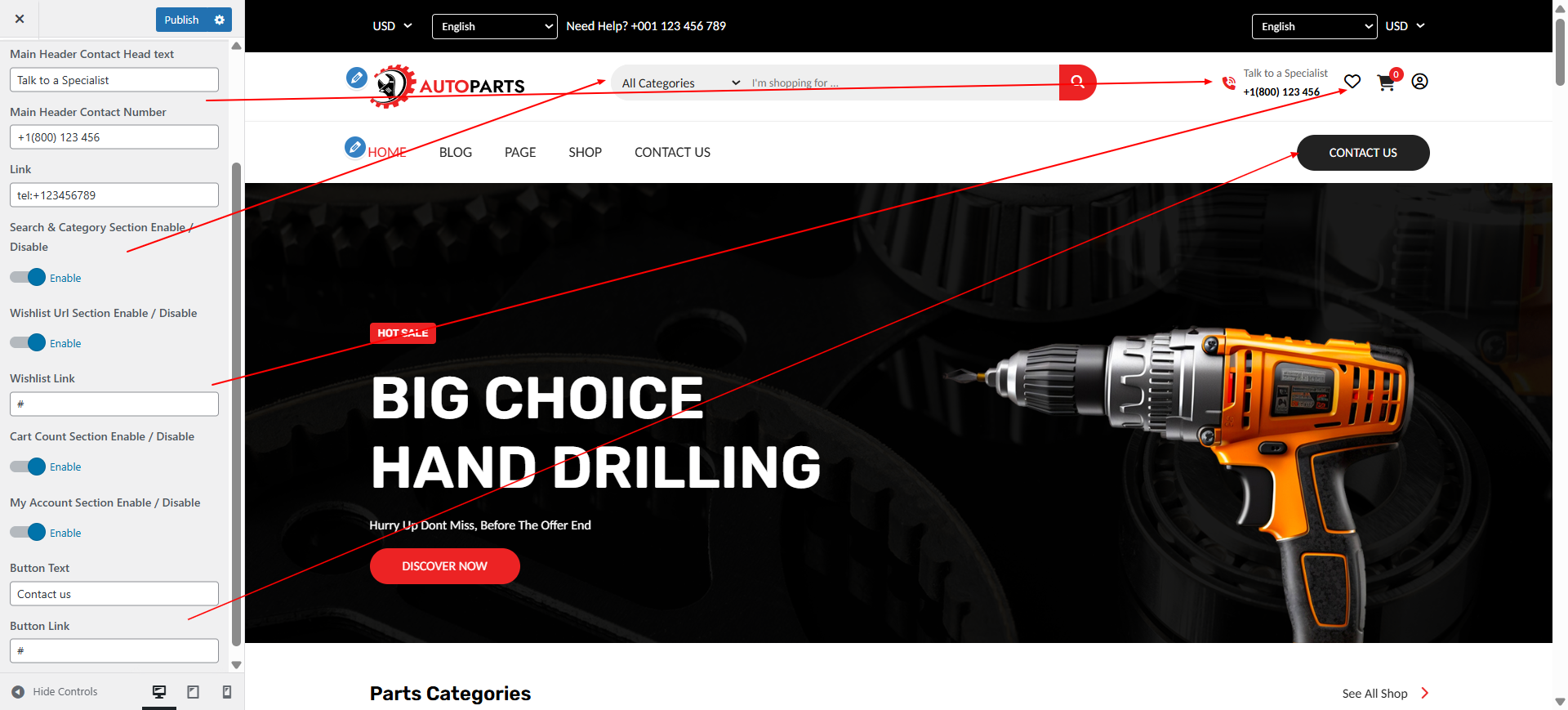Open publish settings gear icon
The image size is (1568, 710).
pyautogui.click(x=220, y=20)
